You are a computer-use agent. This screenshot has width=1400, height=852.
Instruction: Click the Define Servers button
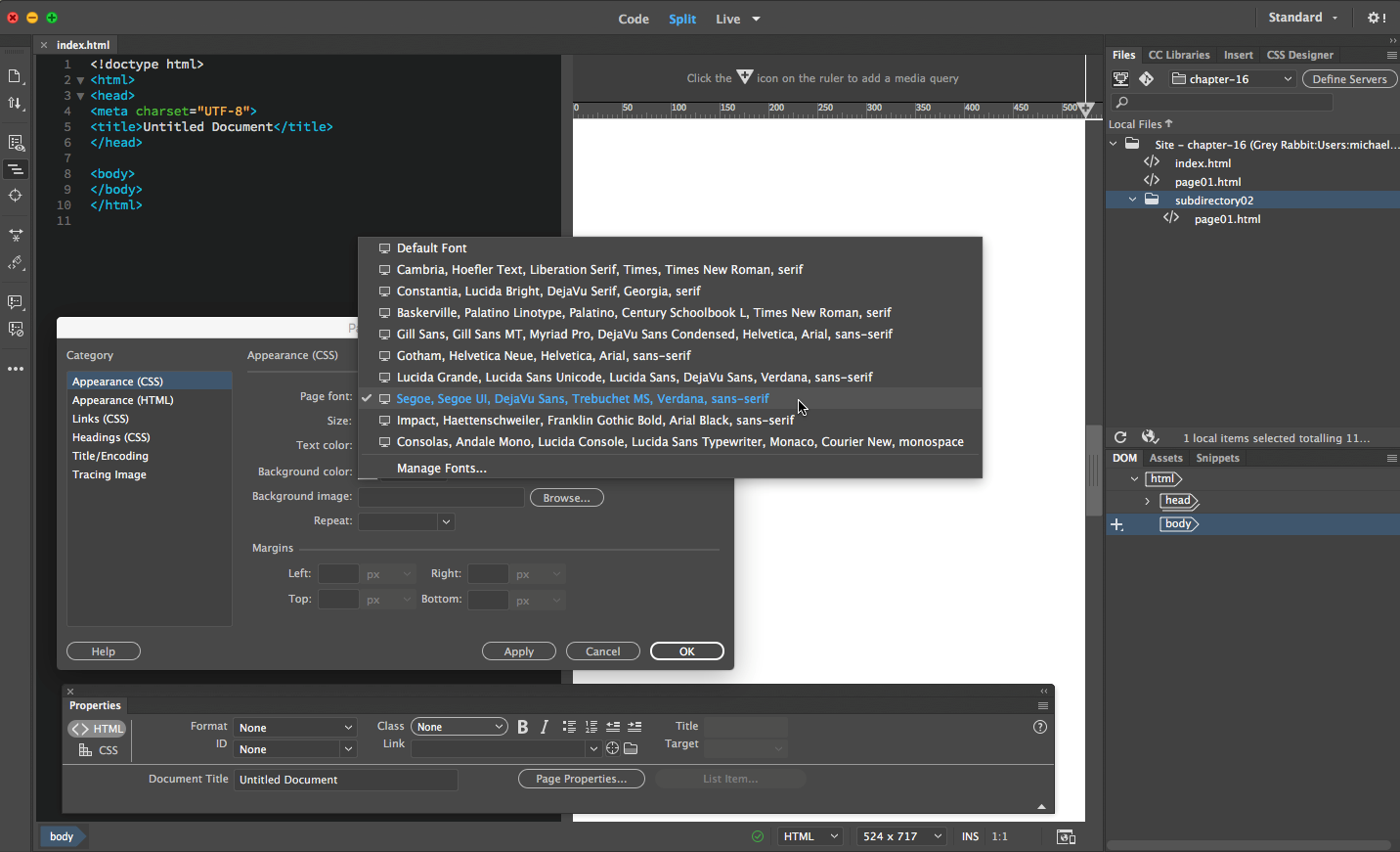pyautogui.click(x=1348, y=79)
